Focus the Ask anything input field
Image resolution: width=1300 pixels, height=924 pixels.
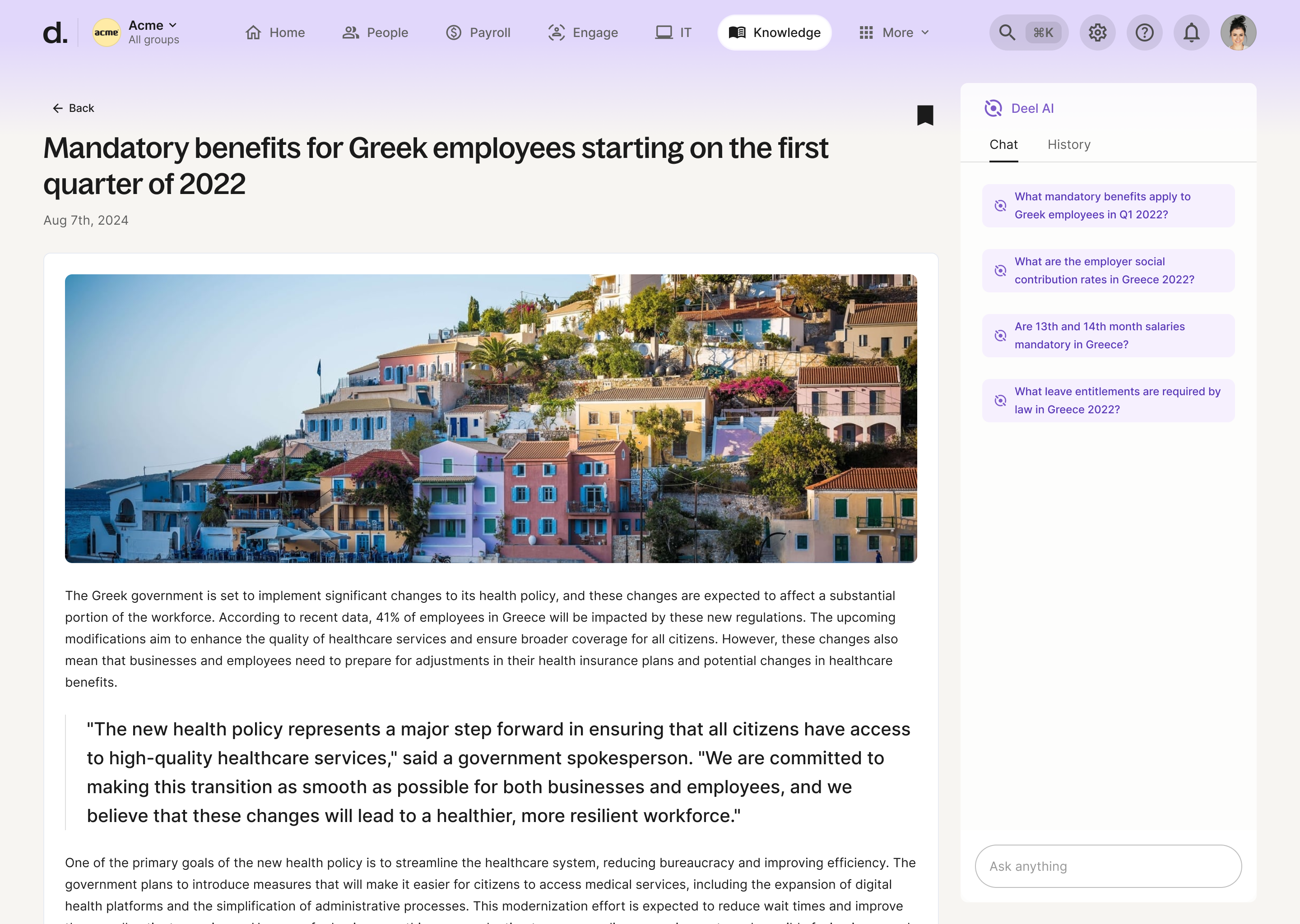click(x=1108, y=866)
